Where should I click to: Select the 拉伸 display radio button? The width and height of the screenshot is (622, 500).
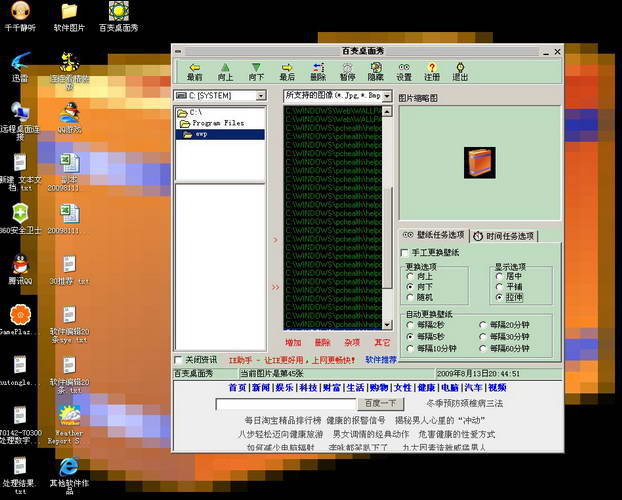pyautogui.click(x=499, y=297)
